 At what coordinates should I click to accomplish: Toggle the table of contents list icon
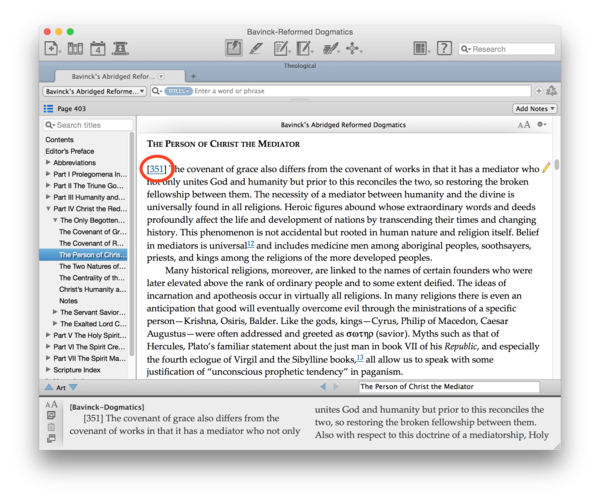(x=48, y=109)
